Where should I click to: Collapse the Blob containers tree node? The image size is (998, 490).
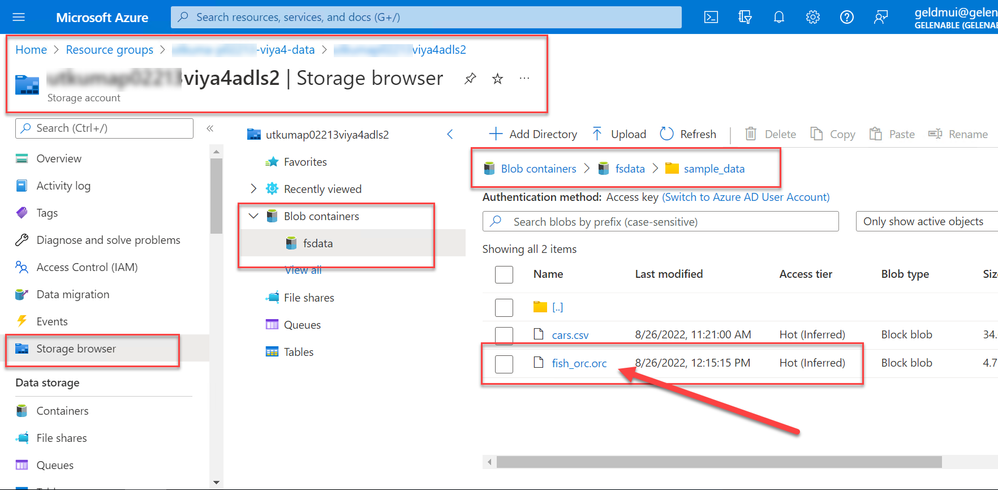point(254,216)
